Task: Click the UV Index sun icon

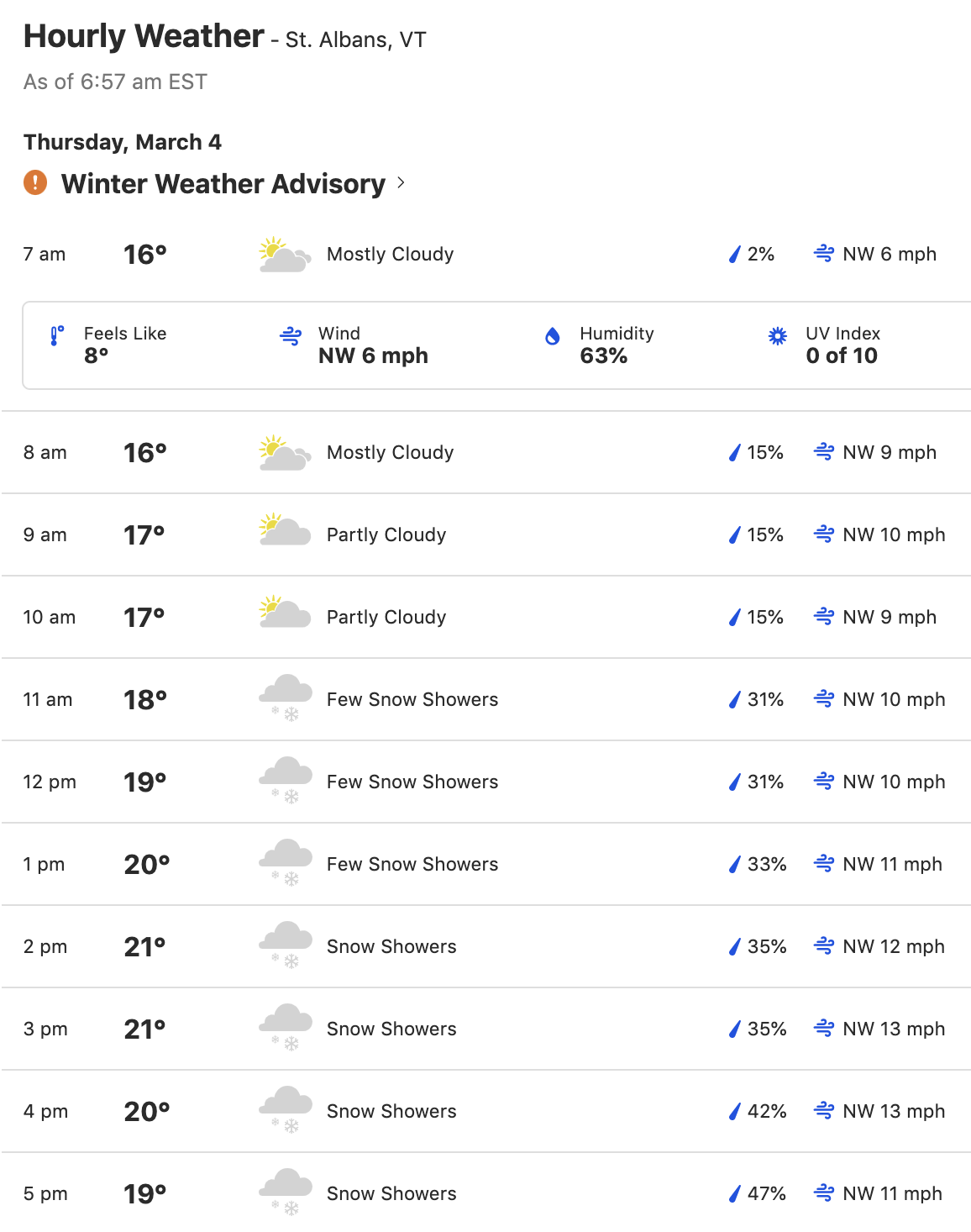Action: pyautogui.click(x=778, y=336)
